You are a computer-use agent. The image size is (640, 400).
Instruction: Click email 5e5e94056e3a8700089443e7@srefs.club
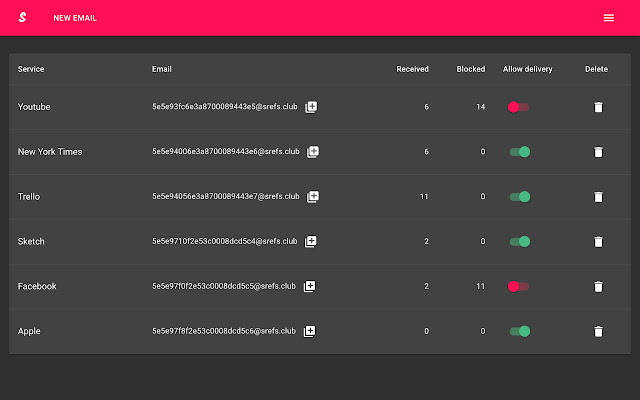coord(226,196)
